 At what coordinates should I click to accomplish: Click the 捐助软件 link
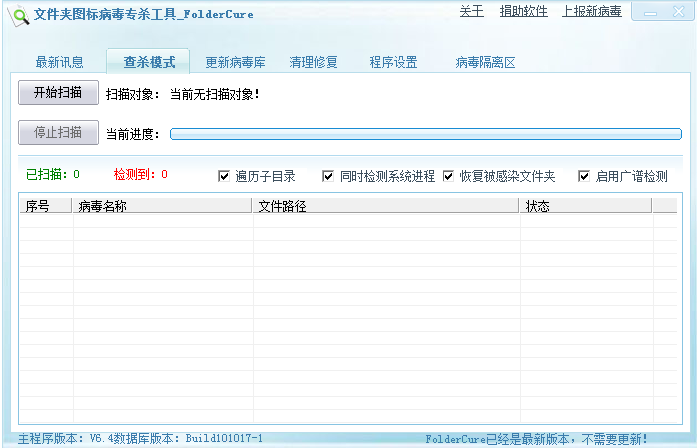(x=523, y=11)
